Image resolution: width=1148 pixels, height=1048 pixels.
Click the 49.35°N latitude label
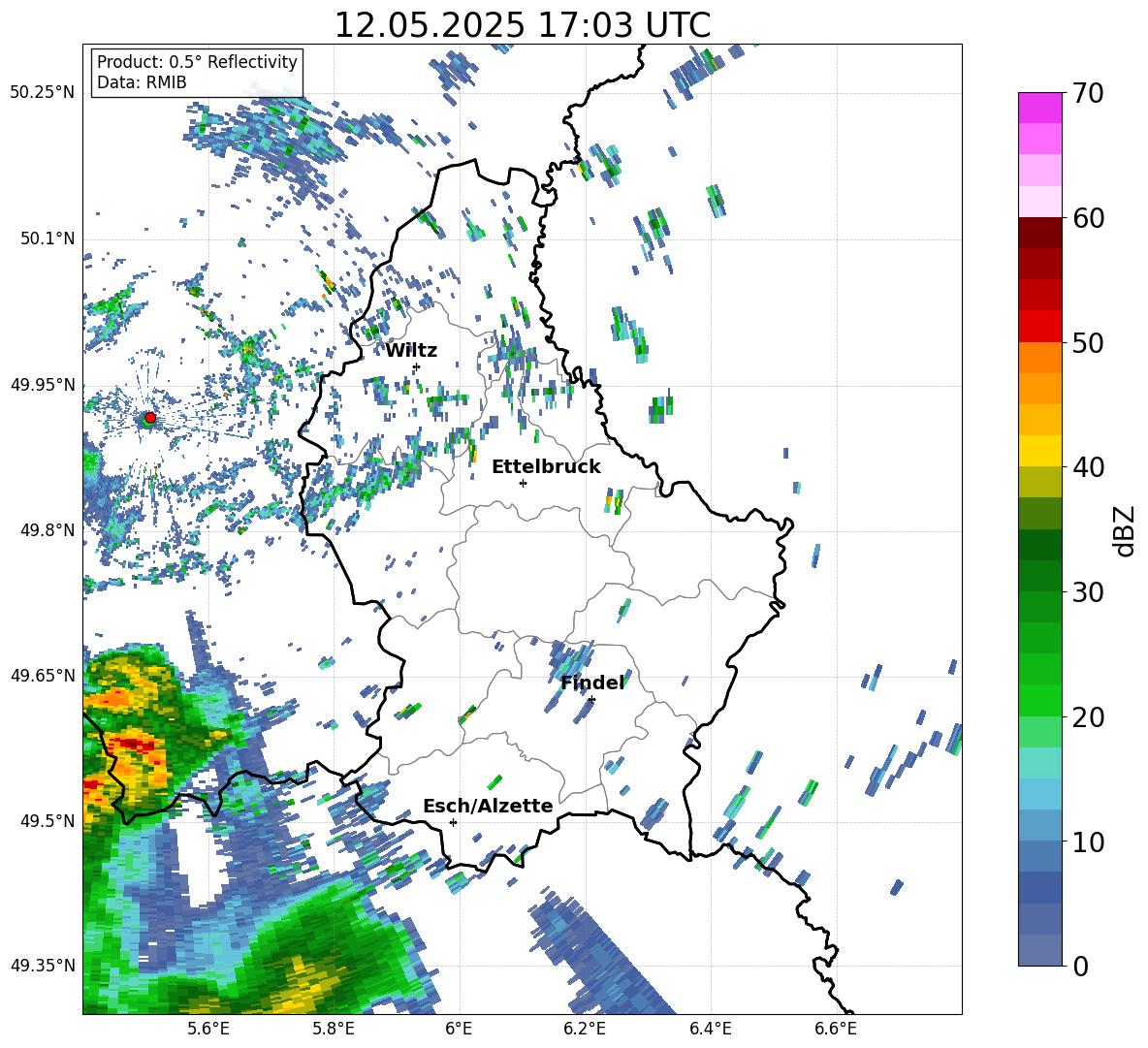click(43, 966)
